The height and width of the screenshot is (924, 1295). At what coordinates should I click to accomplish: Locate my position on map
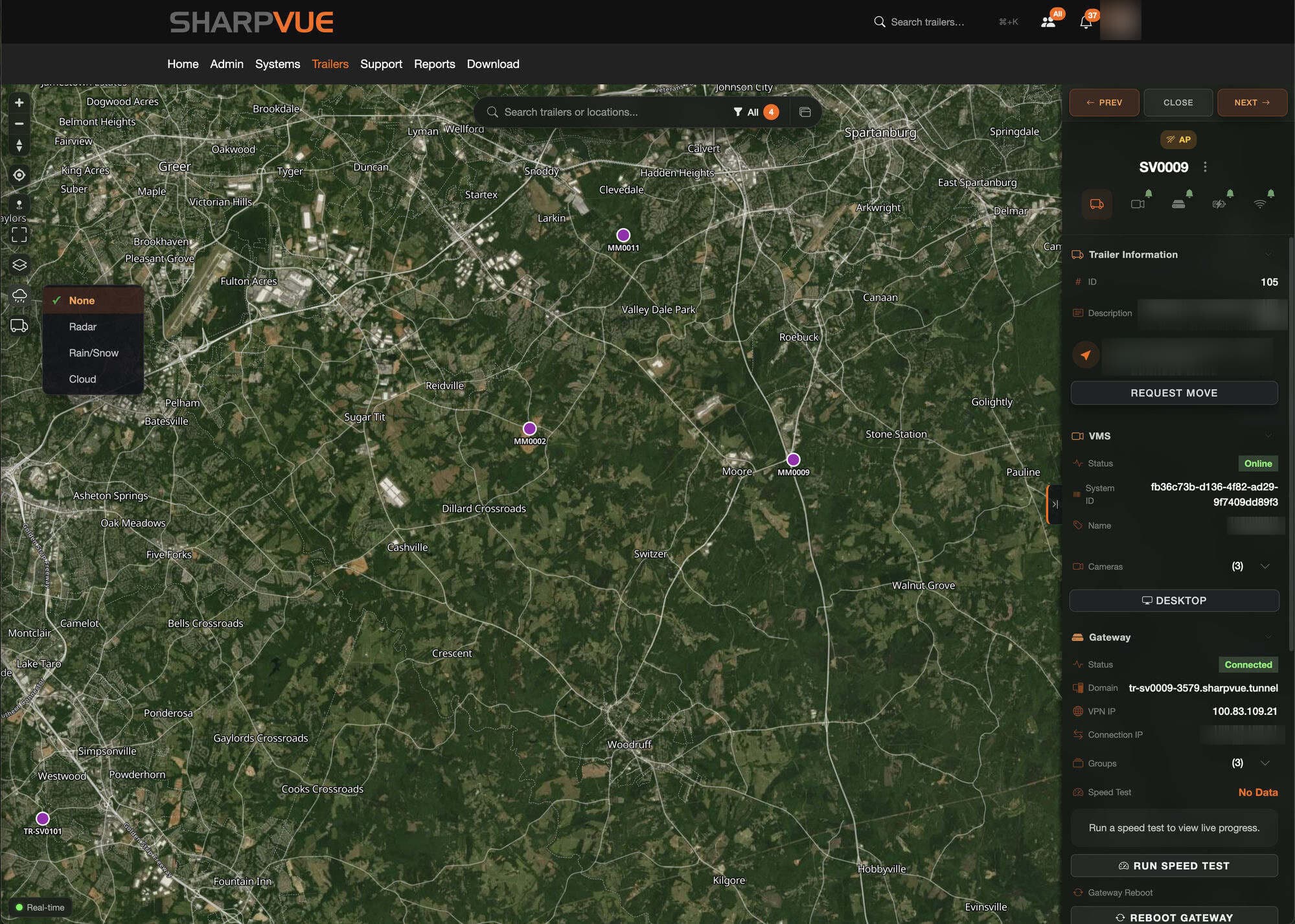pyautogui.click(x=19, y=175)
